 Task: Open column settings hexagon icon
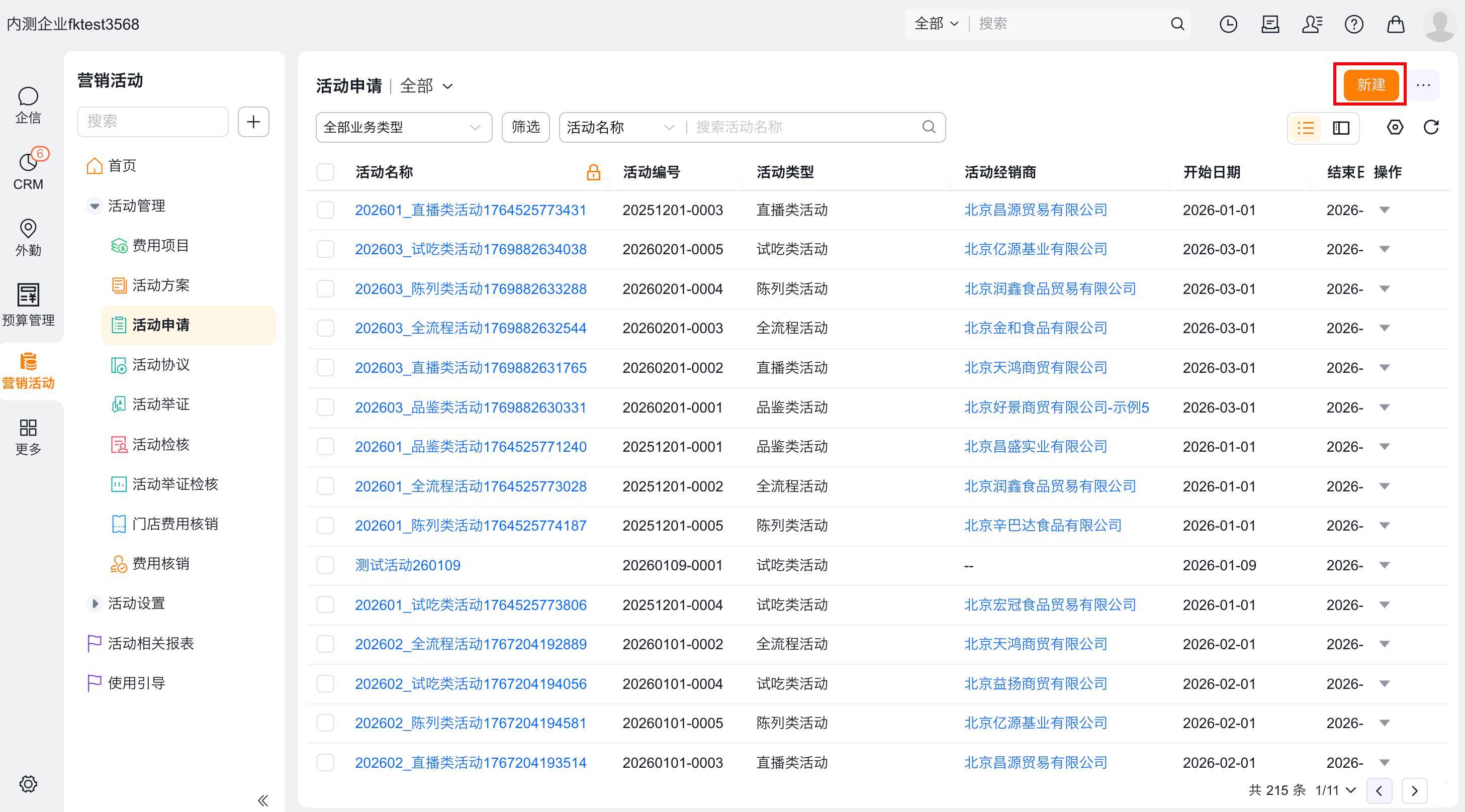(x=1395, y=127)
